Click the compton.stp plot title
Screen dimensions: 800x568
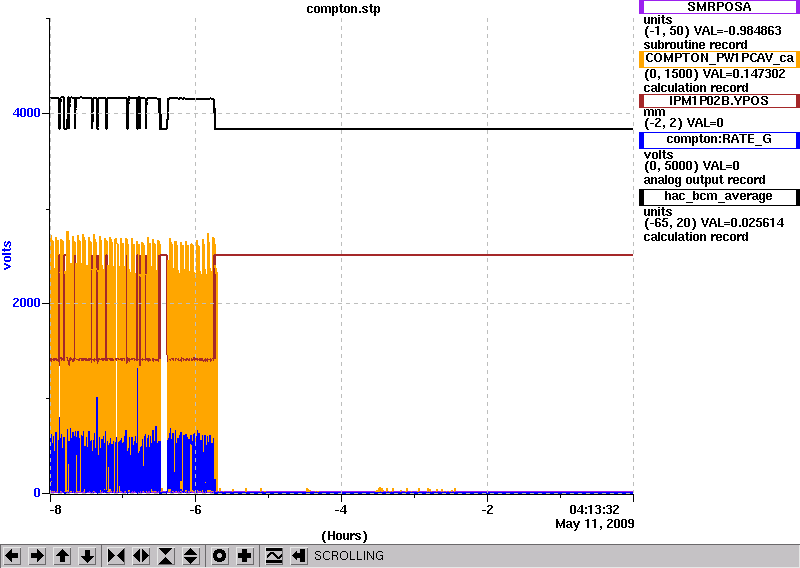[343, 9]
